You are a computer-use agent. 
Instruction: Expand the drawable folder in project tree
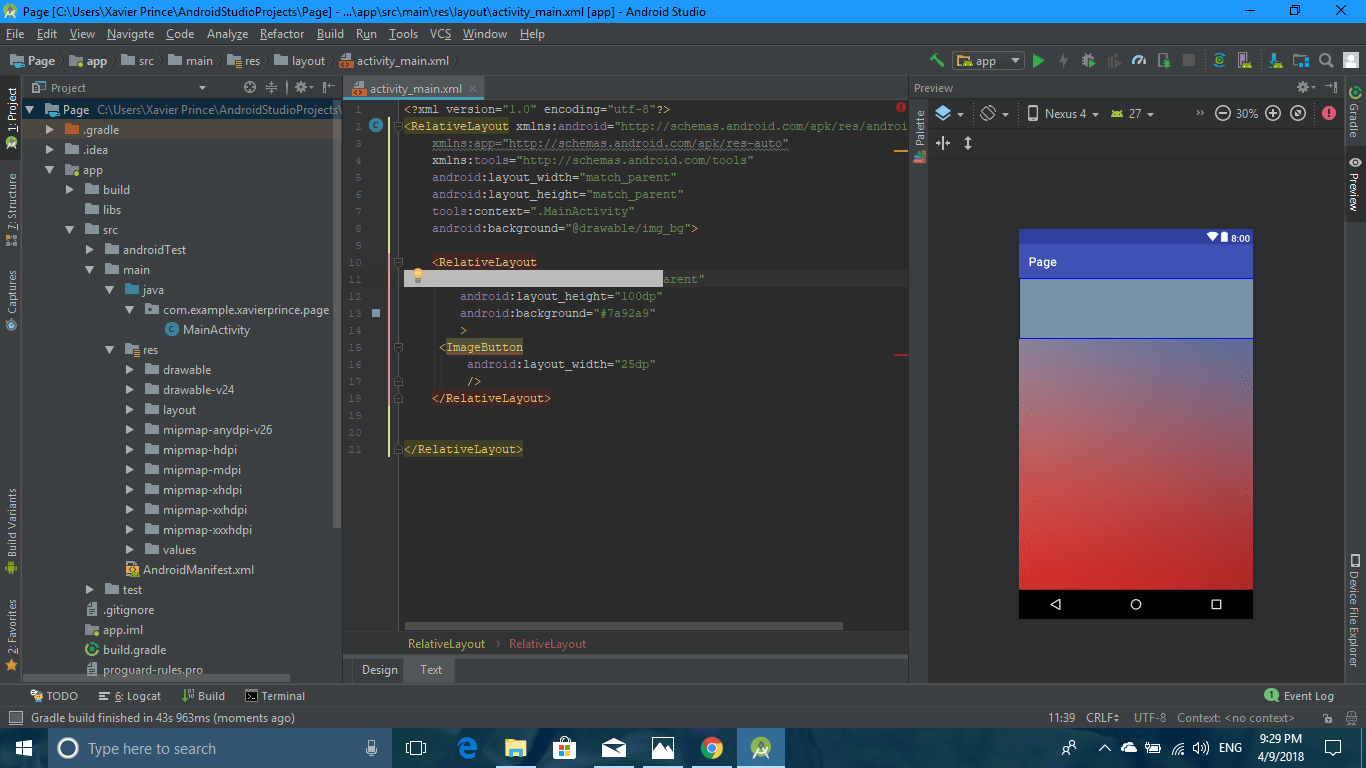[x=130, y=370]
